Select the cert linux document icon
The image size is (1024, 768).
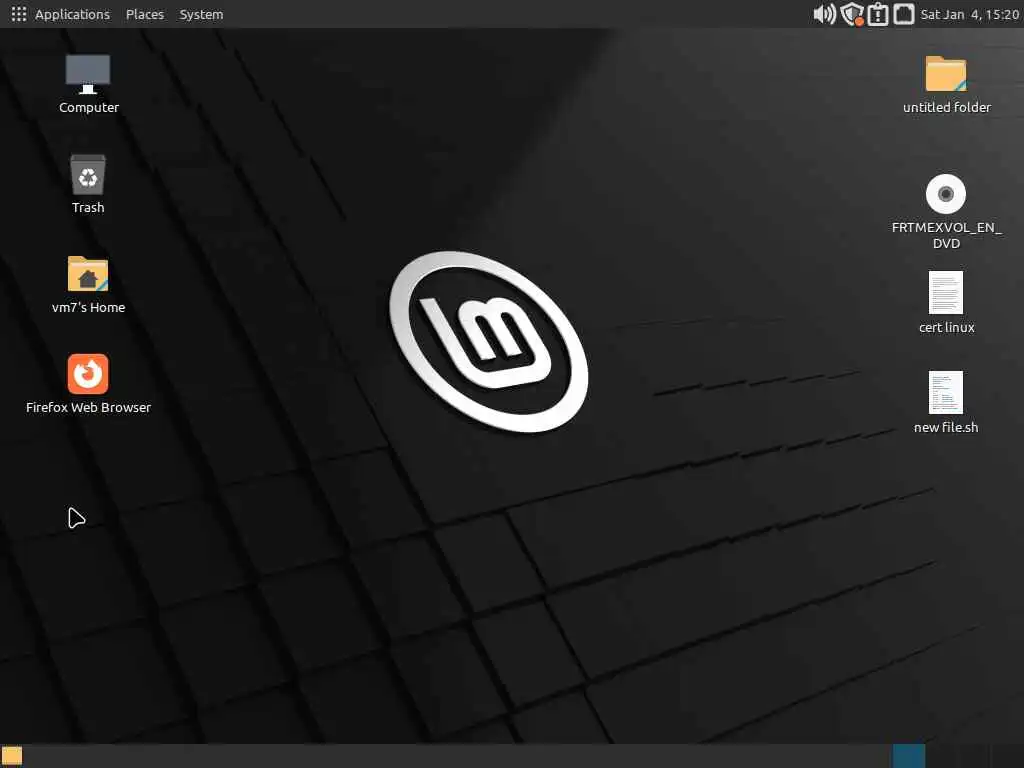click(x=946, y=293)
